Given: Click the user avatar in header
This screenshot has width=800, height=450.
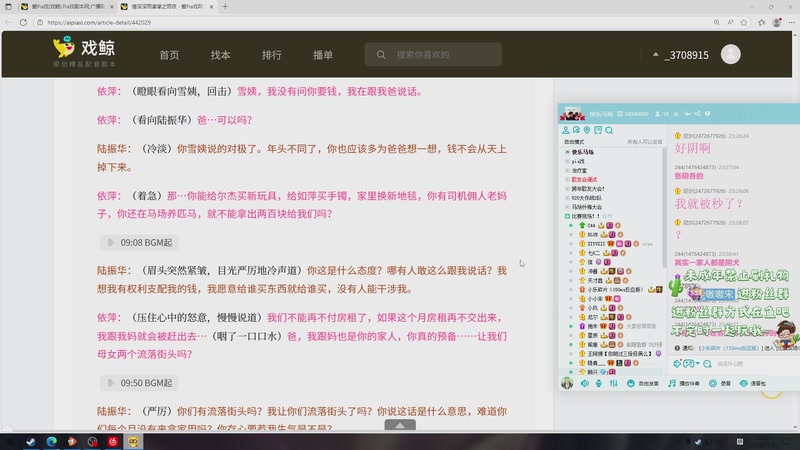Looking at the screenshot, I should 731,55.
